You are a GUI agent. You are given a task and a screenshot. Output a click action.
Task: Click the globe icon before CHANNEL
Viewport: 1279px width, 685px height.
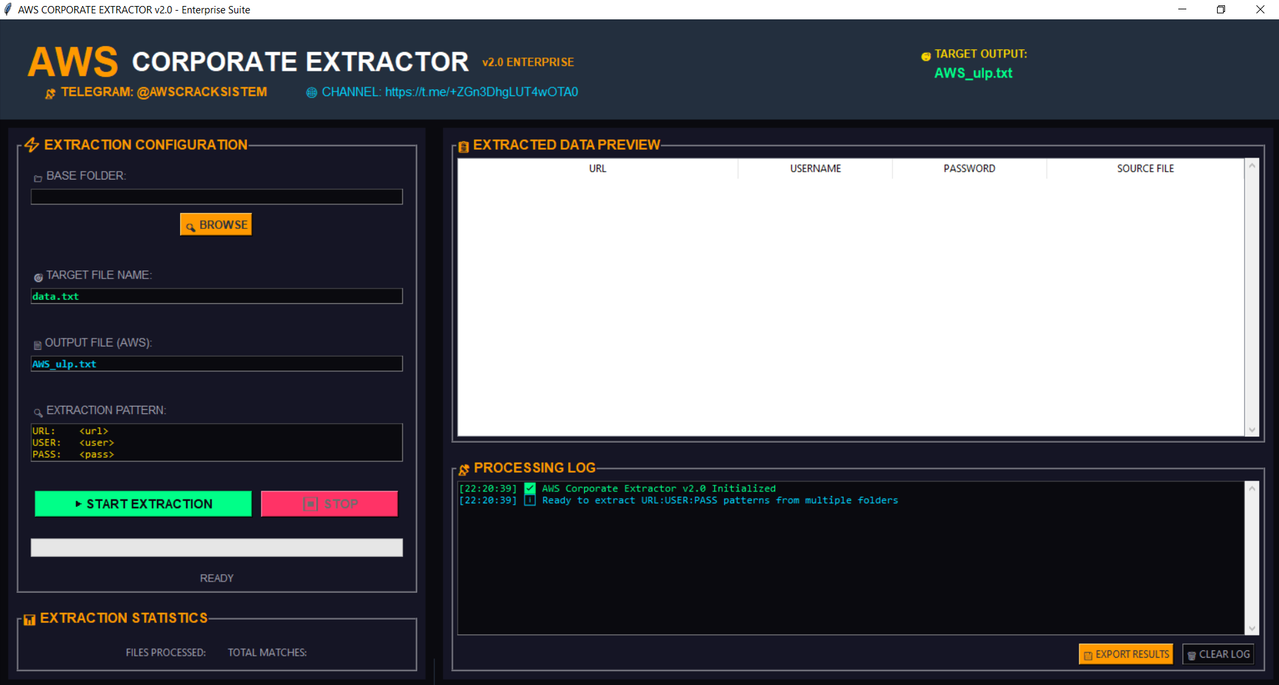(311, 93)
